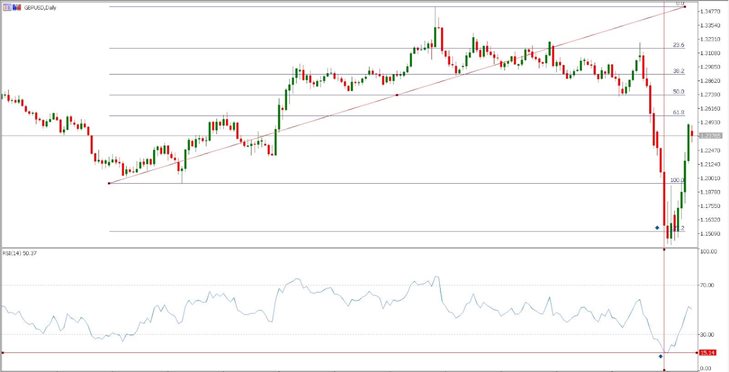Click the 1.20010 price axis label
Viewport: 729px width, 372px height.
(x=711, y=178)
